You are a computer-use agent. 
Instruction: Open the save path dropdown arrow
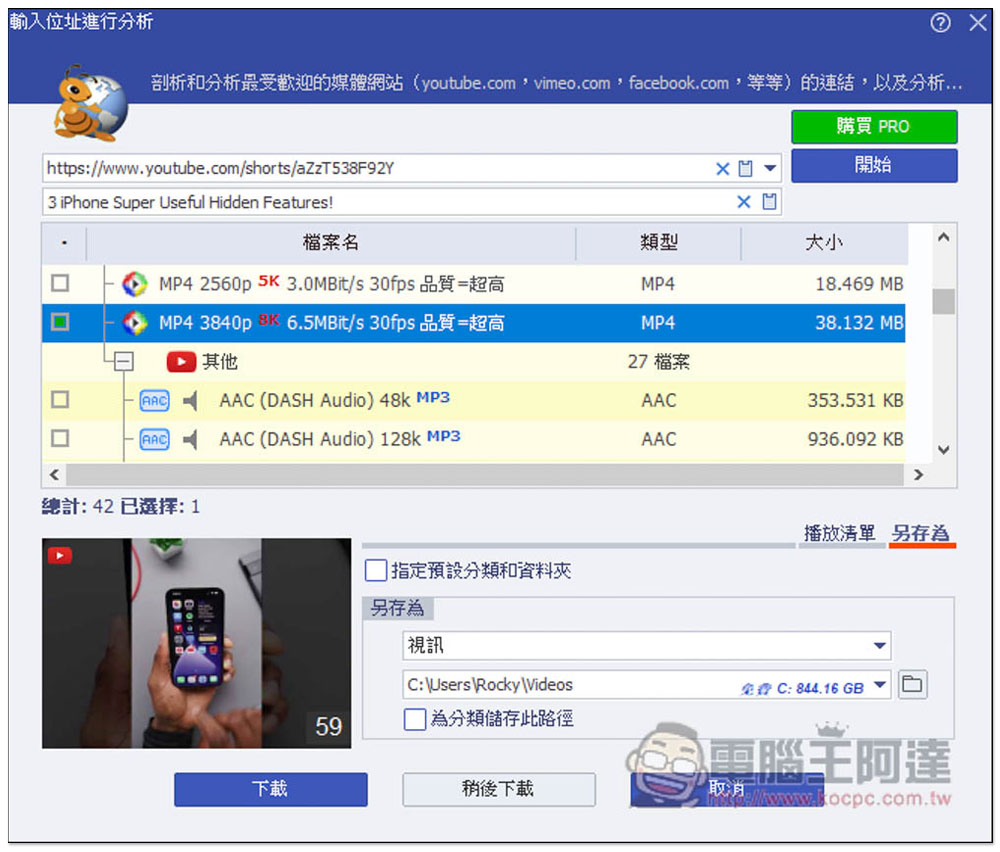click(879, 685)
